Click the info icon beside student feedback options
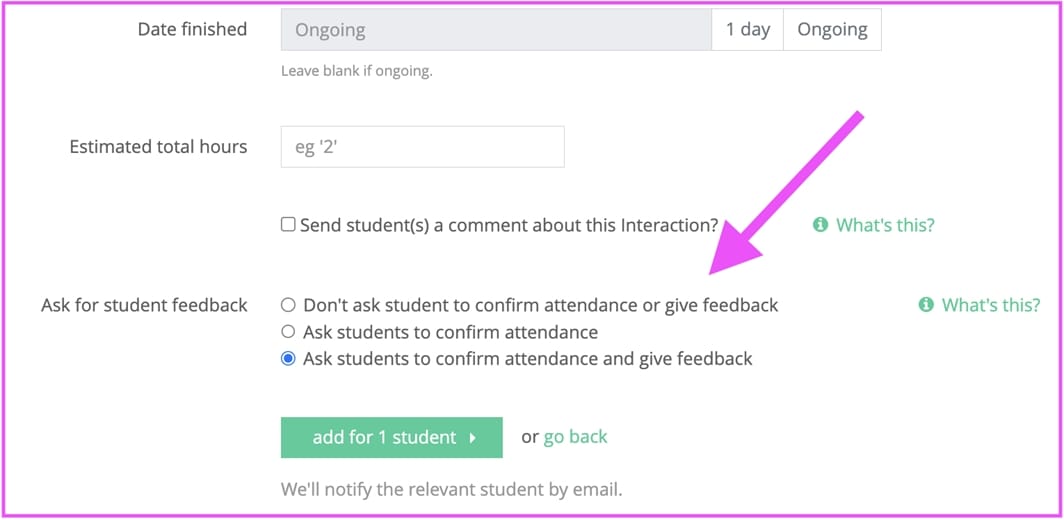Viewport: 1064px width, 520px height. pyautogui.click(x=926, y=305)
